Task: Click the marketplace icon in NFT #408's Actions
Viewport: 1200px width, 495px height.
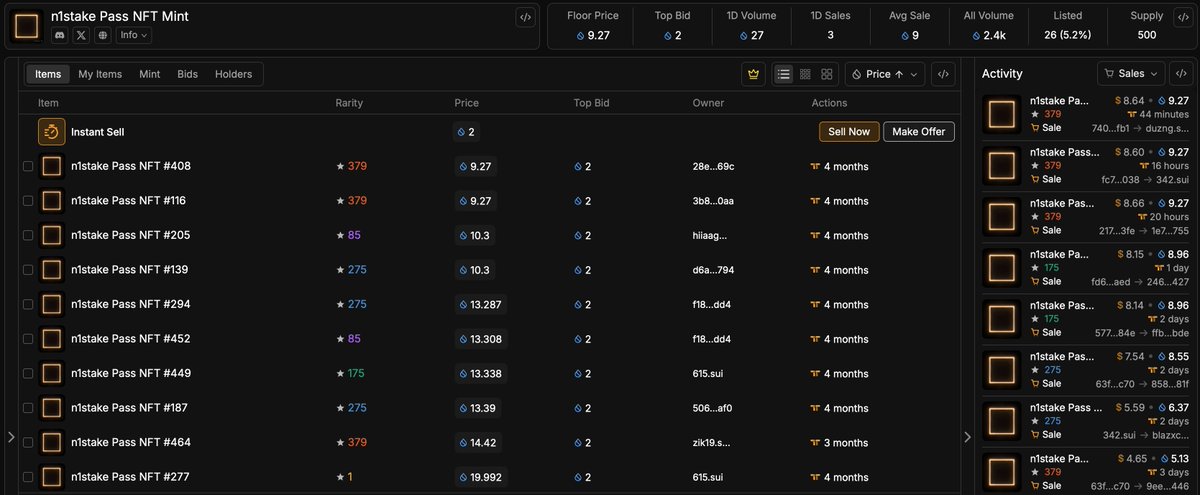Action: 815,166
